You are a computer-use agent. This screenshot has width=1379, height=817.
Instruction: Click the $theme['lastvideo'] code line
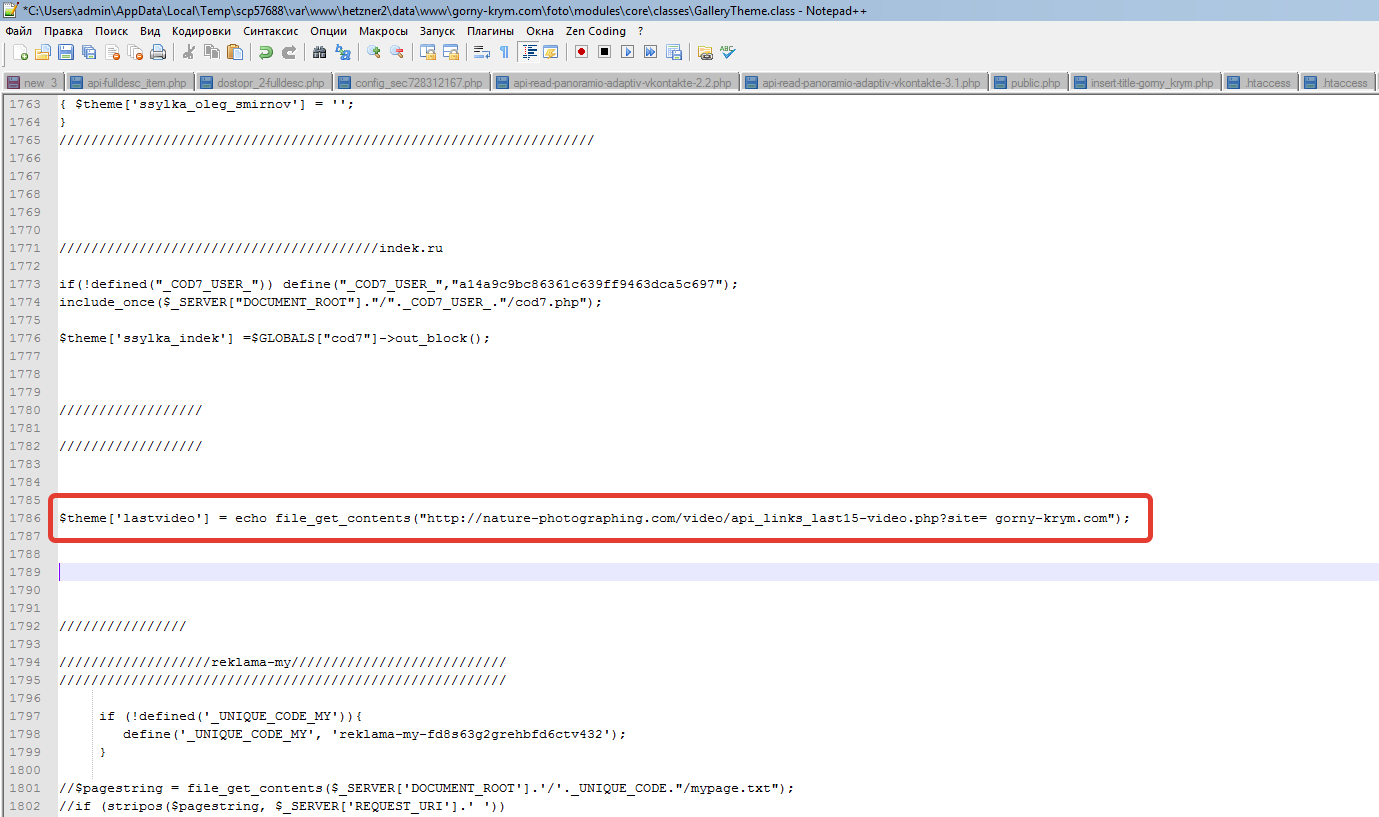click(594, 518)
